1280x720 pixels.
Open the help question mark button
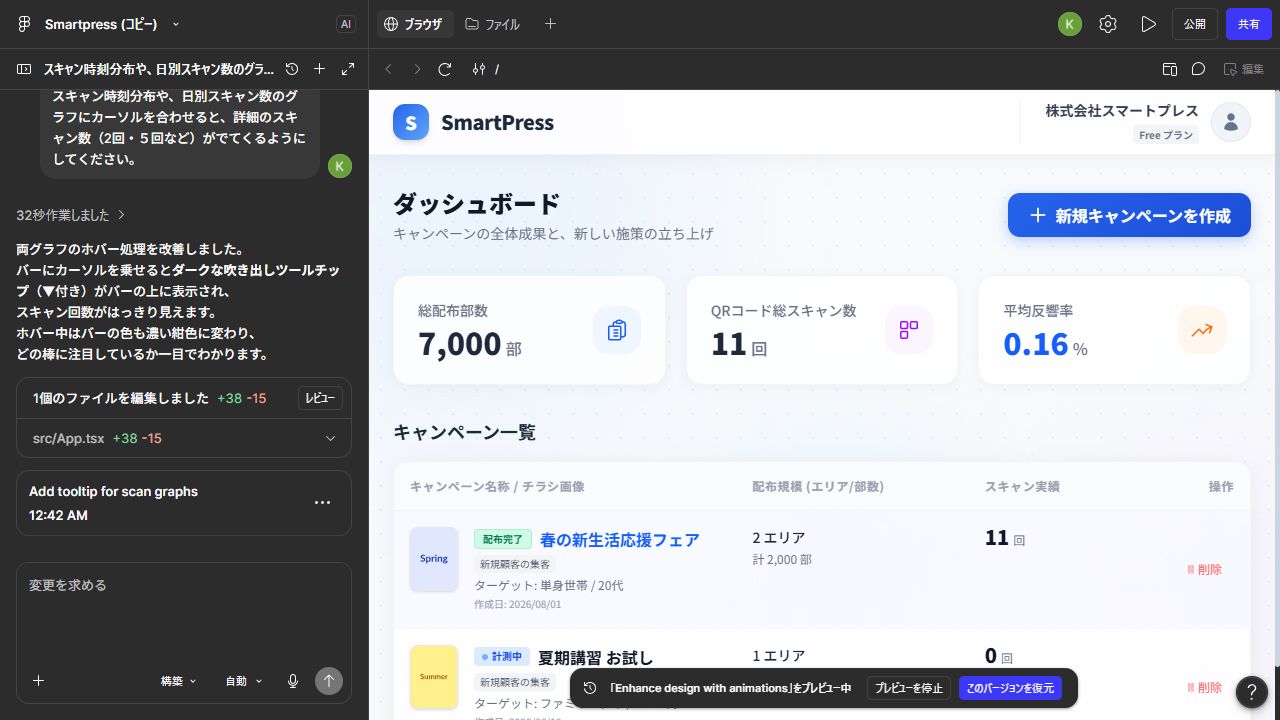(1252, 692)
